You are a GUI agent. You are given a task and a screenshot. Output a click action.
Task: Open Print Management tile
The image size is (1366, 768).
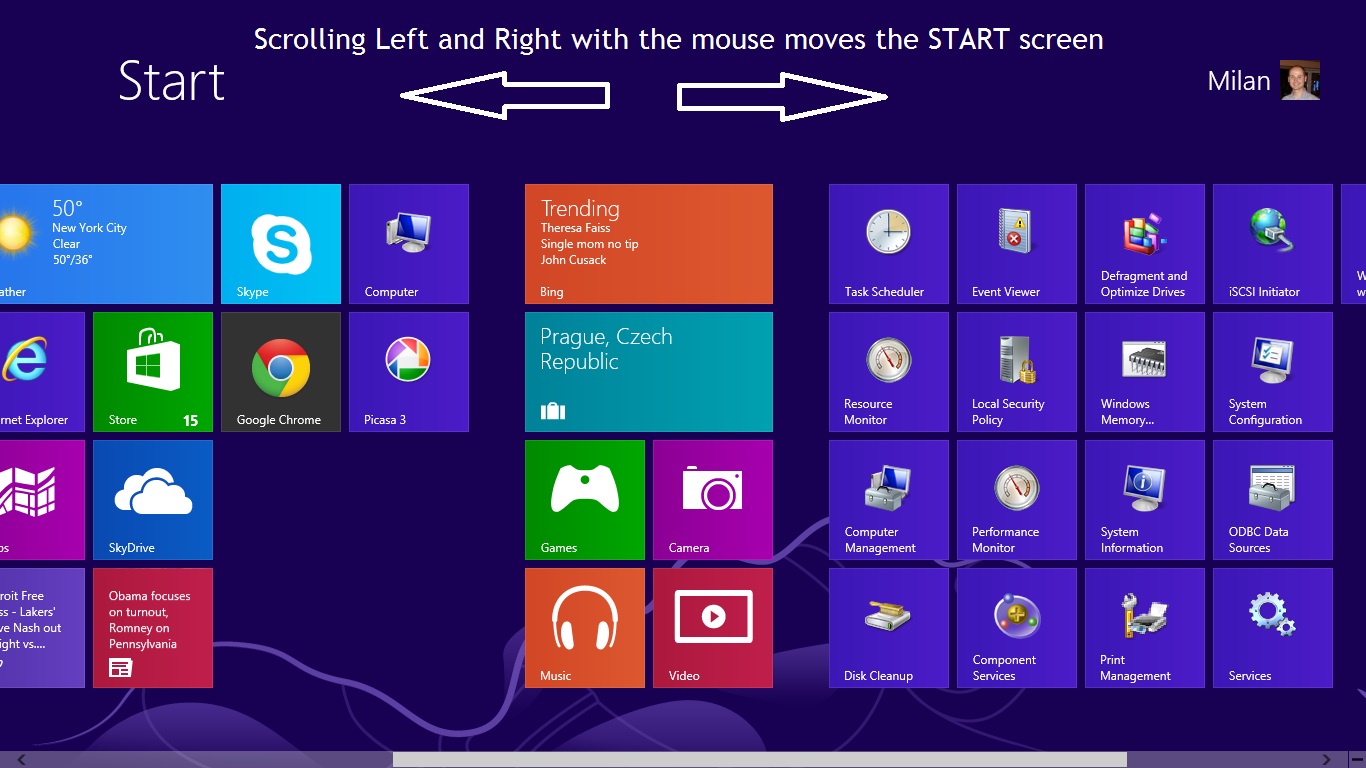pos(1145,628)
